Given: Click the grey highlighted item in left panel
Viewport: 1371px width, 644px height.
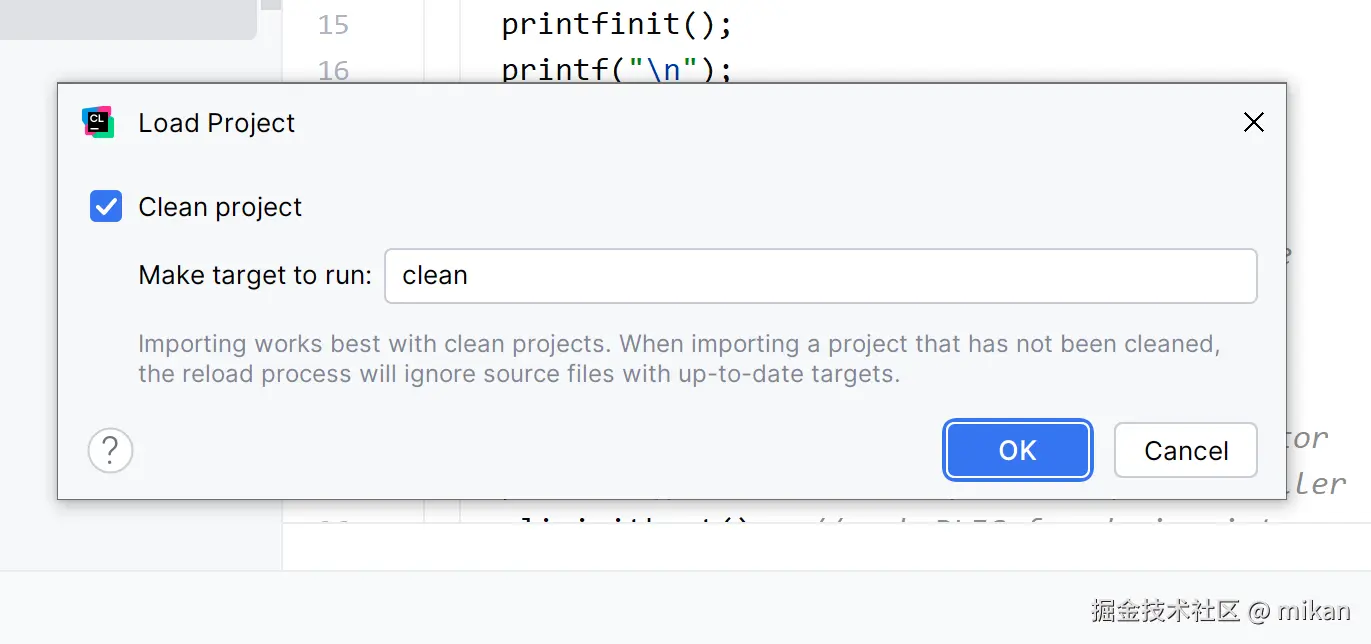Looking at the screenshot, I should (128, 20).
